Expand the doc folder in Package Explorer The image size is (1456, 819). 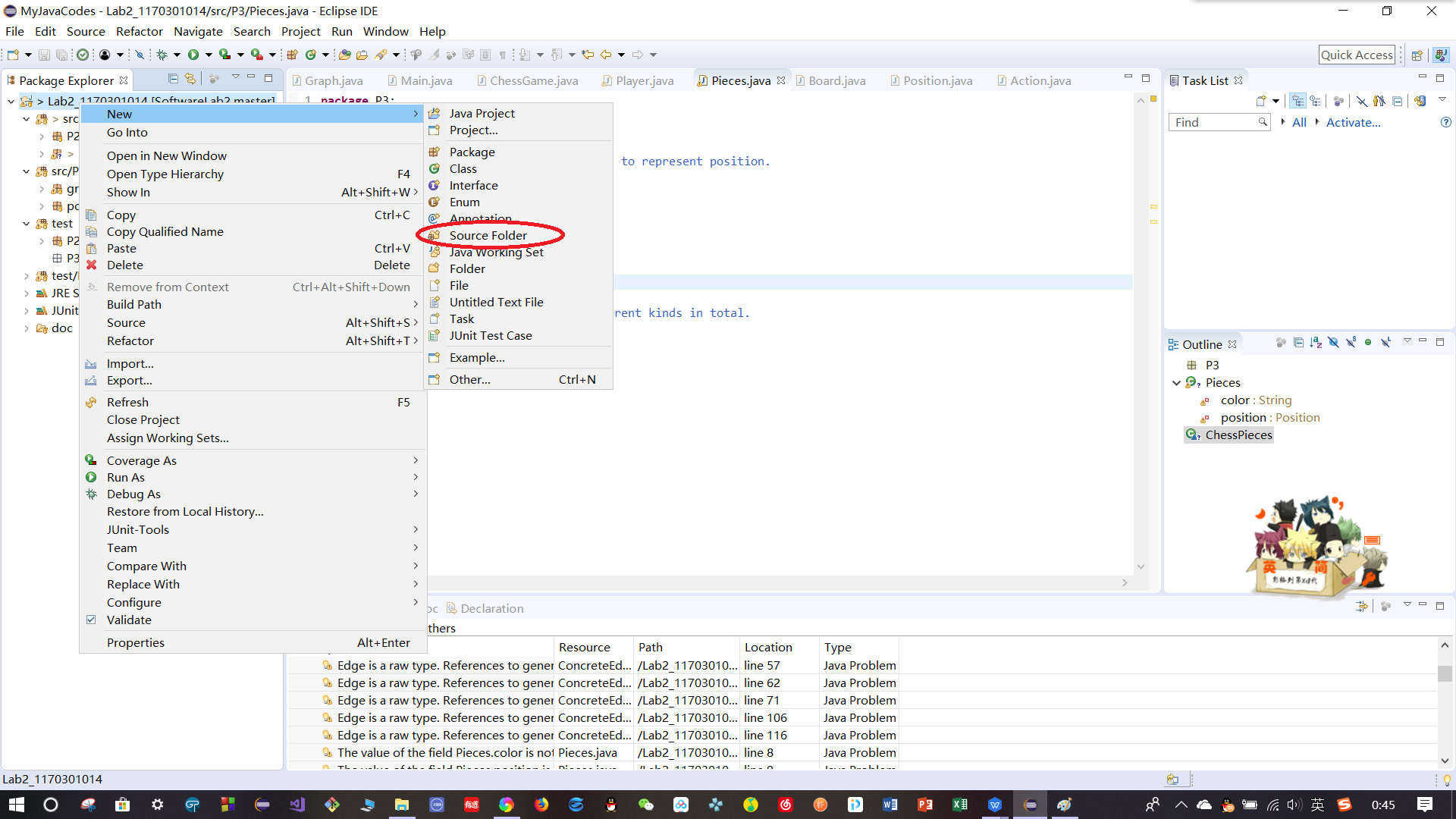27,328
